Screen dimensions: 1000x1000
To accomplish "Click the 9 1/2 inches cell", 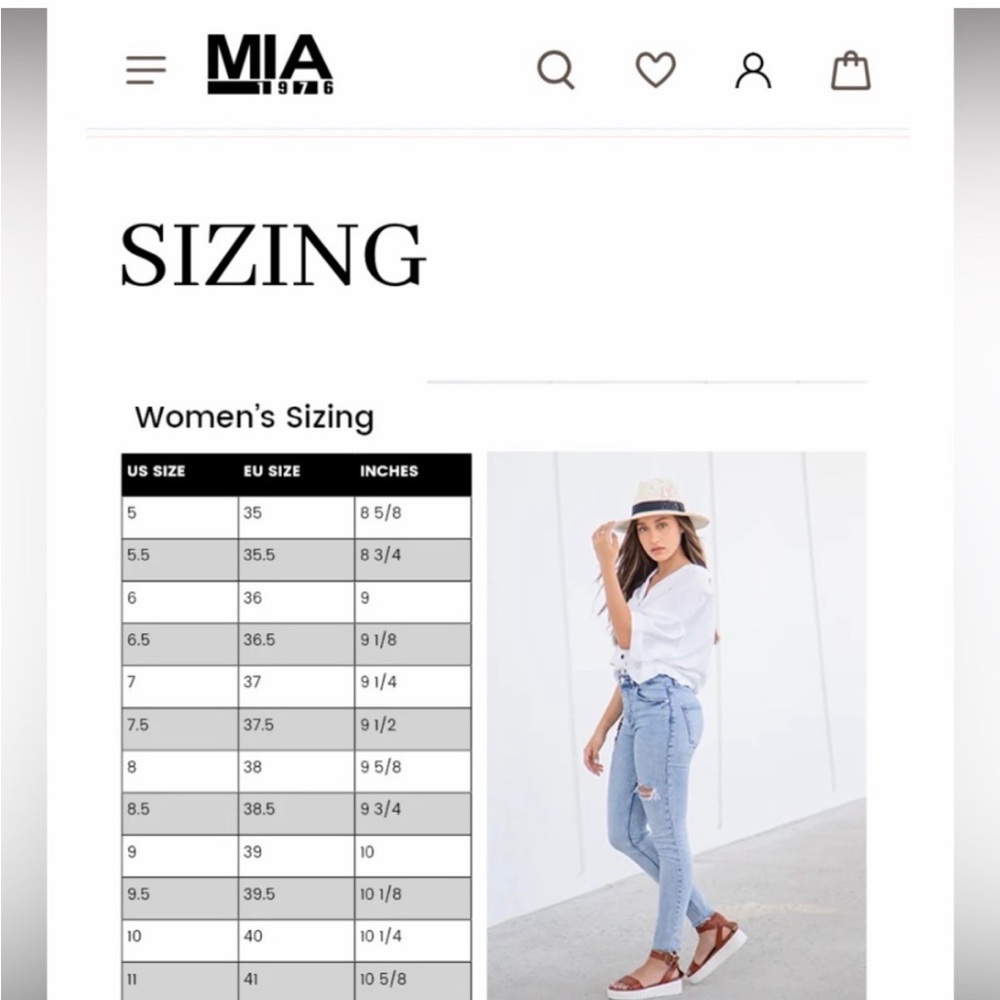I will pos(412,725).
